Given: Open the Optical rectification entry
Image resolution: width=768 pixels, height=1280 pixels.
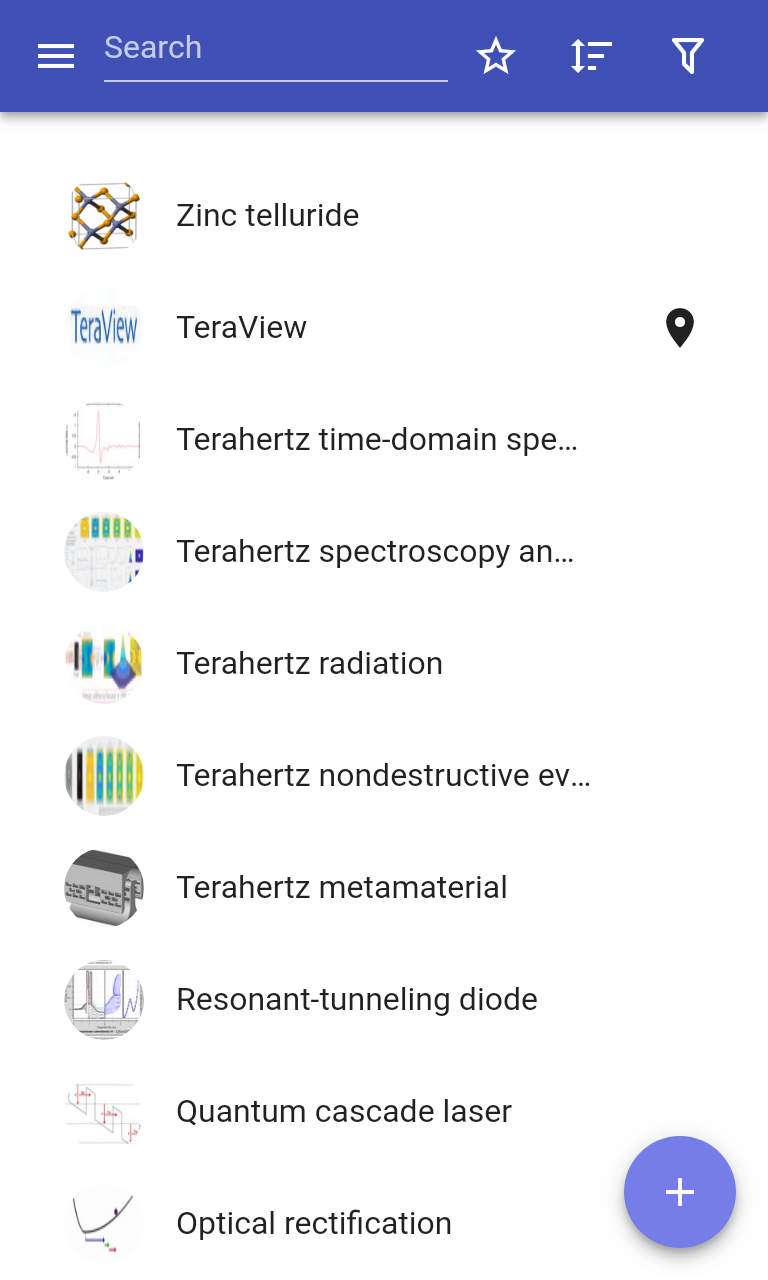Looking at the screenshot, I should tap(384, 1224).
